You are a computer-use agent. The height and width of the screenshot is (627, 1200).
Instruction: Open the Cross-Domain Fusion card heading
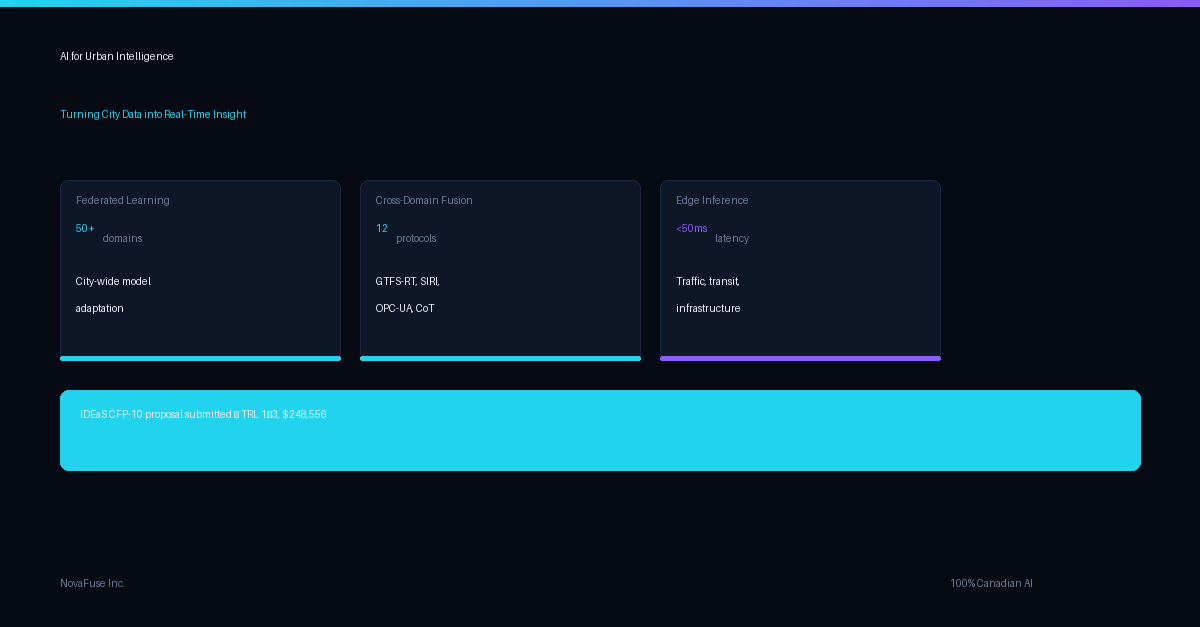click(x=424, y=201)
